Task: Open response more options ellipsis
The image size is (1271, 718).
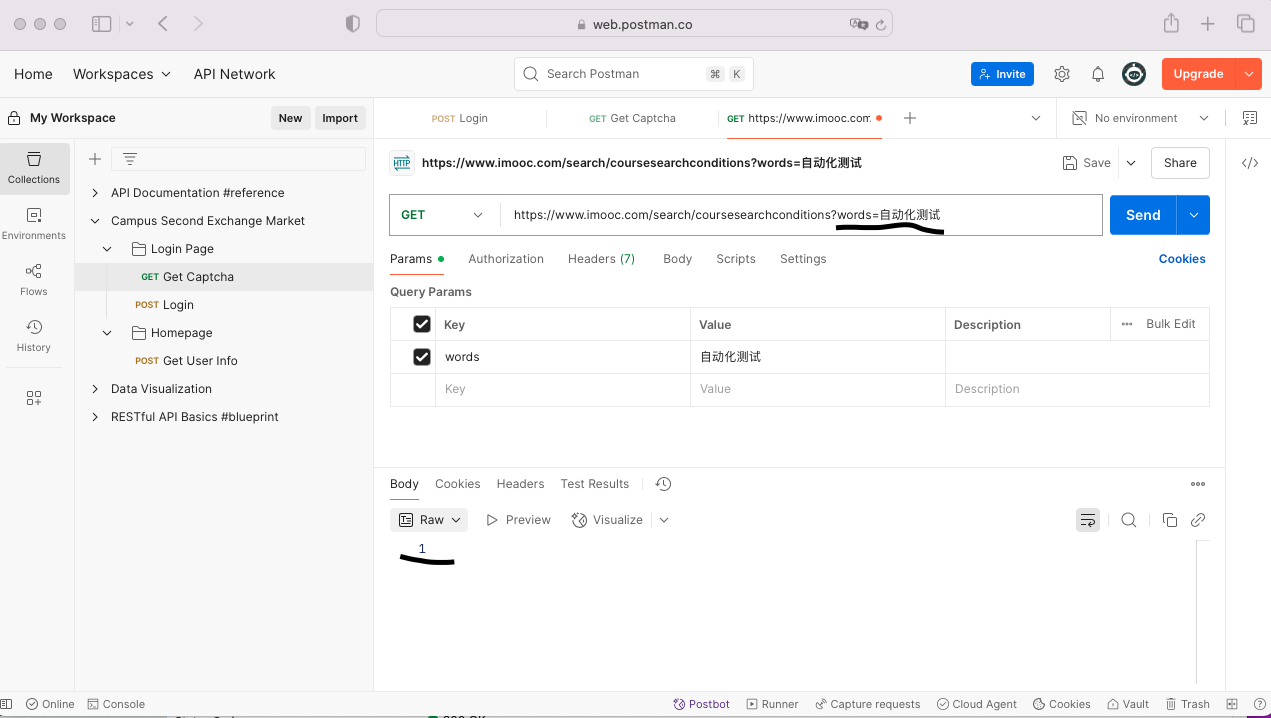Action: (x=1198, y=484)
